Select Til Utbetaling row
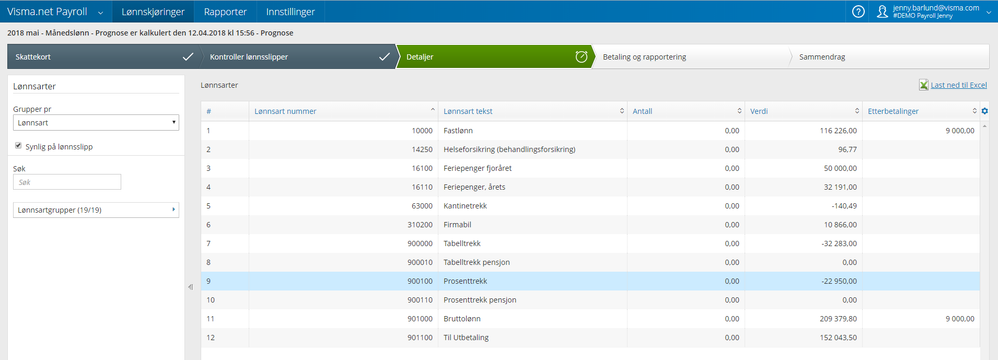 [591, 338]
